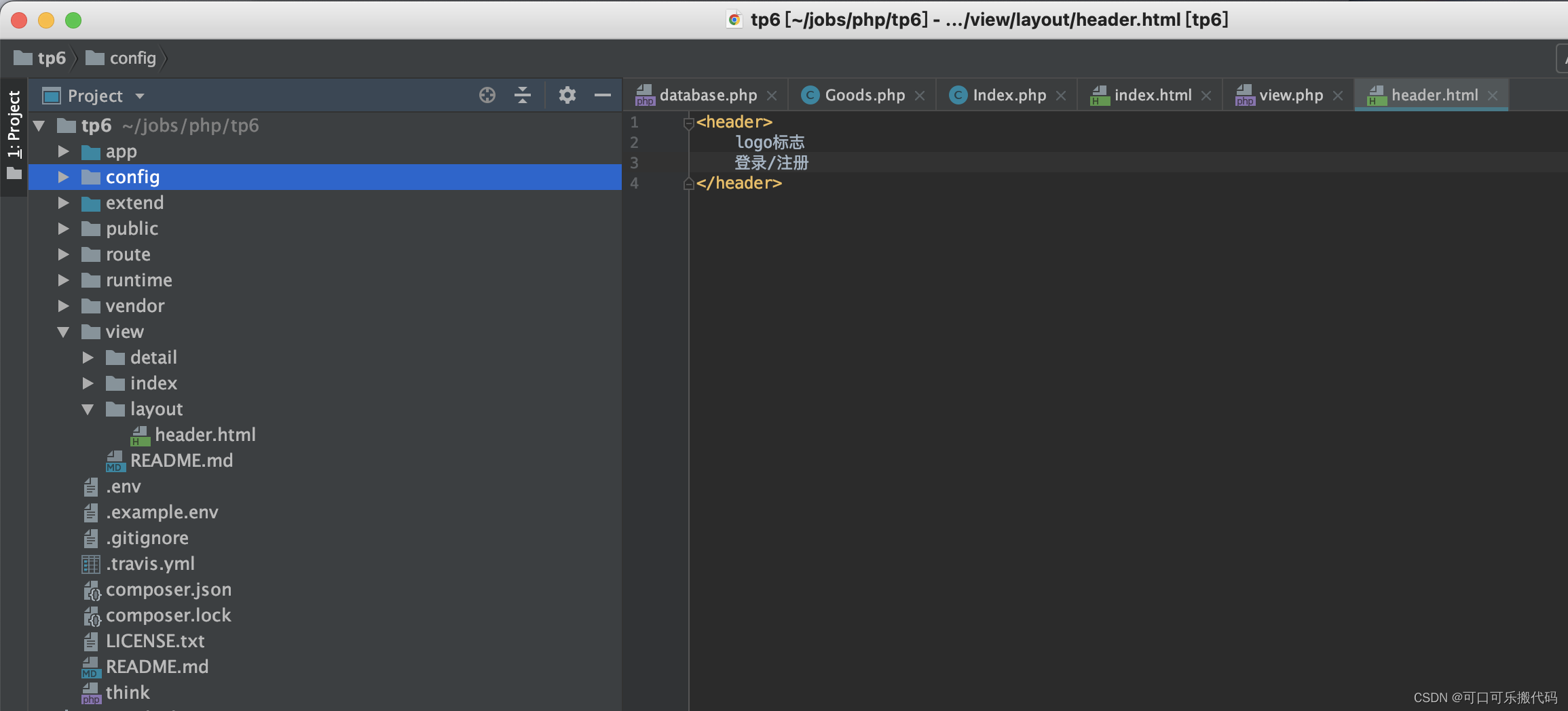1568x711 pixels.
Task: Select the app folder row
Action: pos(324,151)
